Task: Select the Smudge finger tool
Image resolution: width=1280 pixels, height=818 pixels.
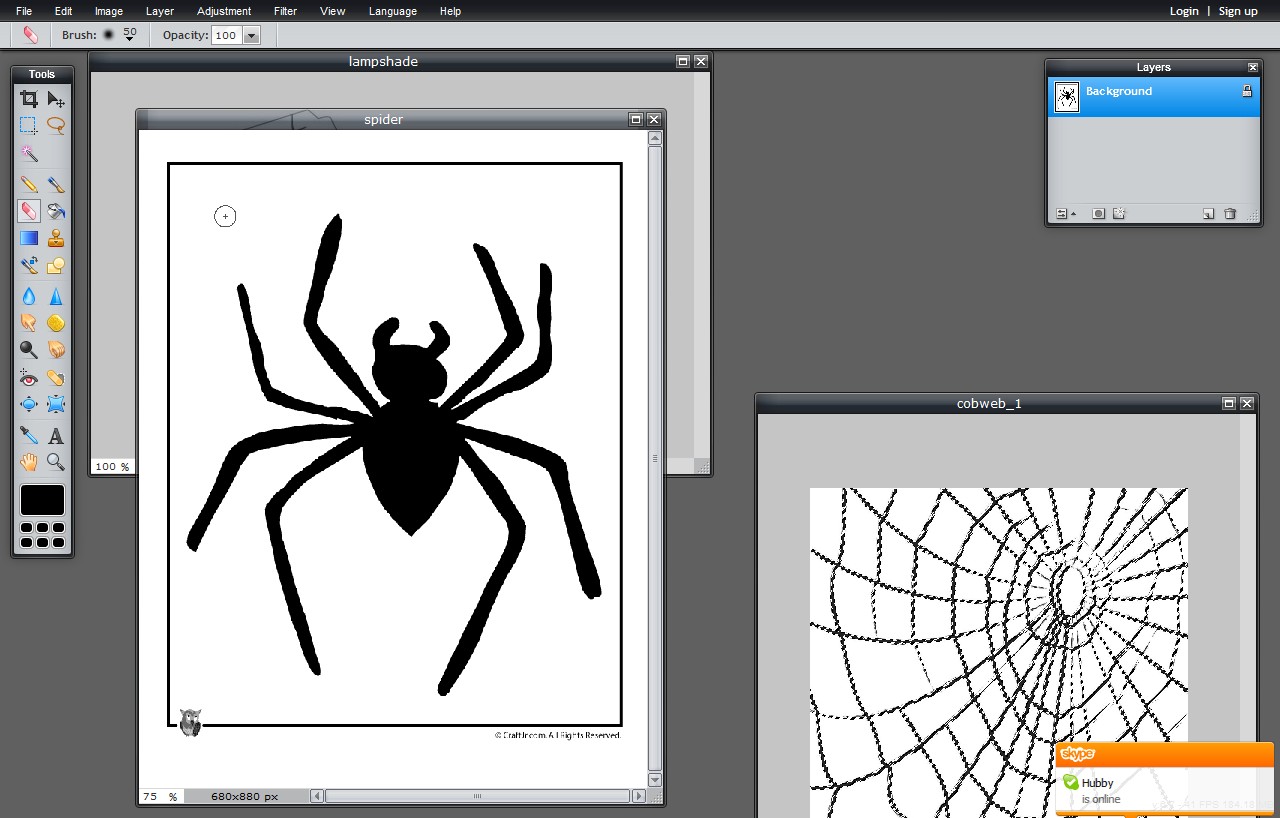Action: 29,323
